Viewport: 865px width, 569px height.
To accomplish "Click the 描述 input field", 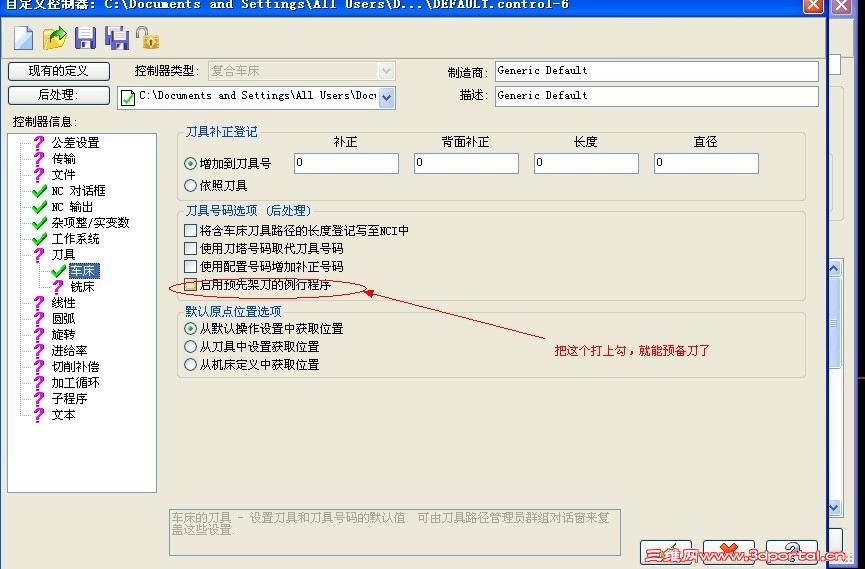I will click(656, 95).
